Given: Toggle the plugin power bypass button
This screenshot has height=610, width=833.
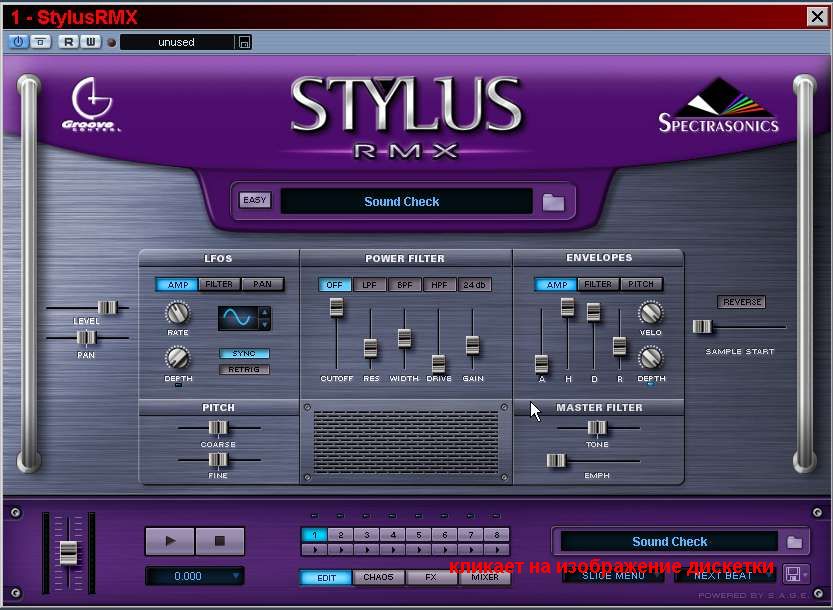Looking at the screenshot, I should coord(18,41).
